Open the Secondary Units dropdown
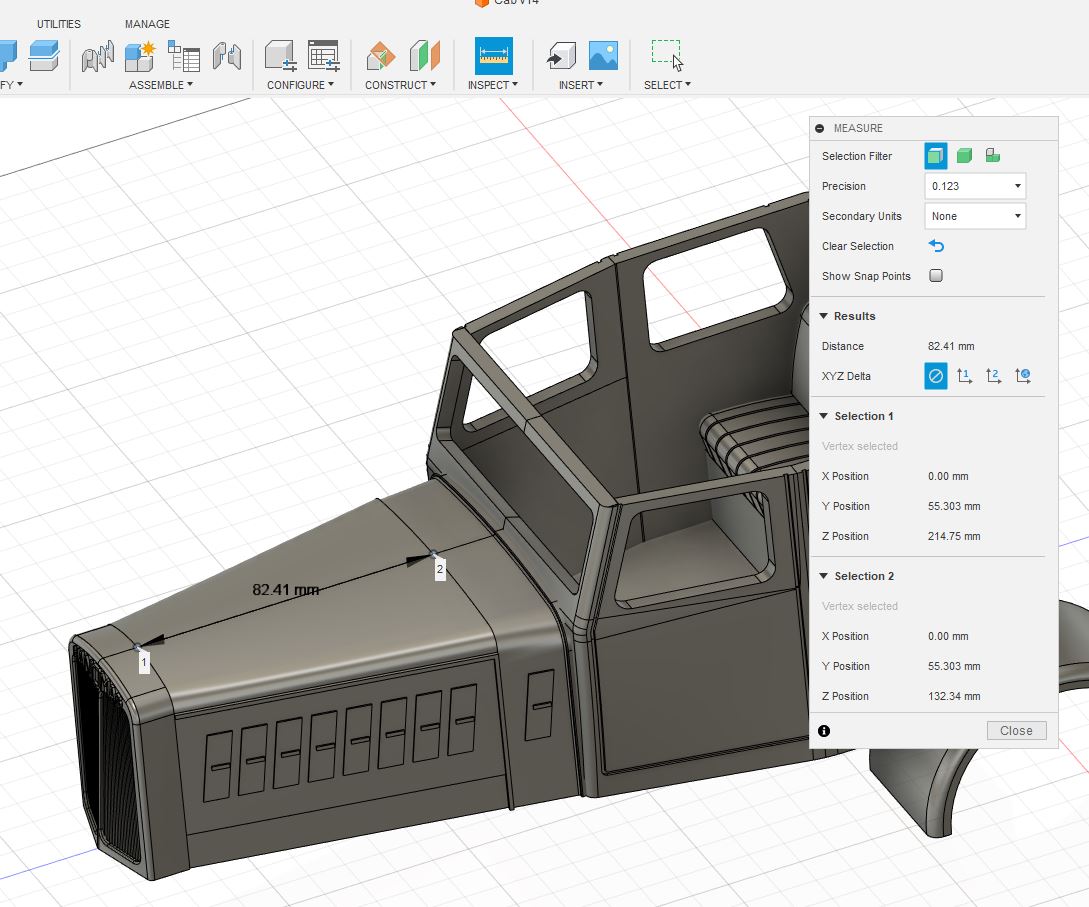Screen dimensions: 1089x907 pos(975,216)
